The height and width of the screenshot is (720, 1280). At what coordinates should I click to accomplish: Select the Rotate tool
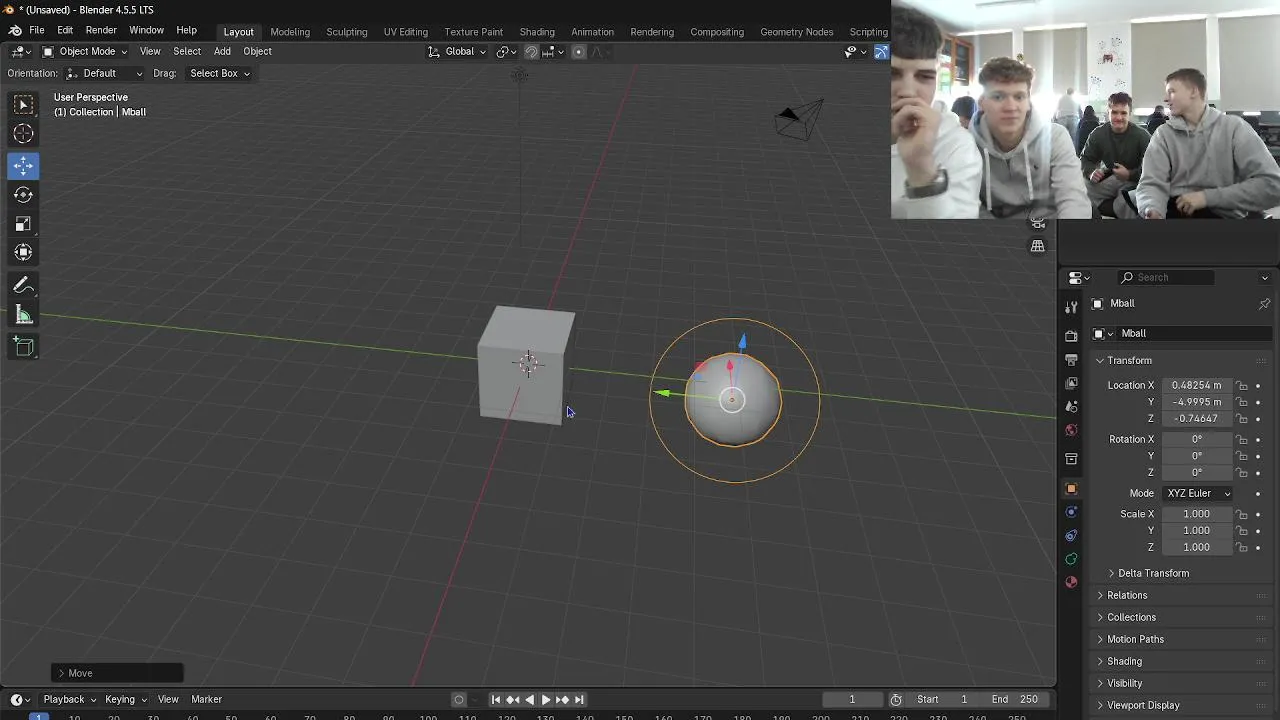click(23, 195)
